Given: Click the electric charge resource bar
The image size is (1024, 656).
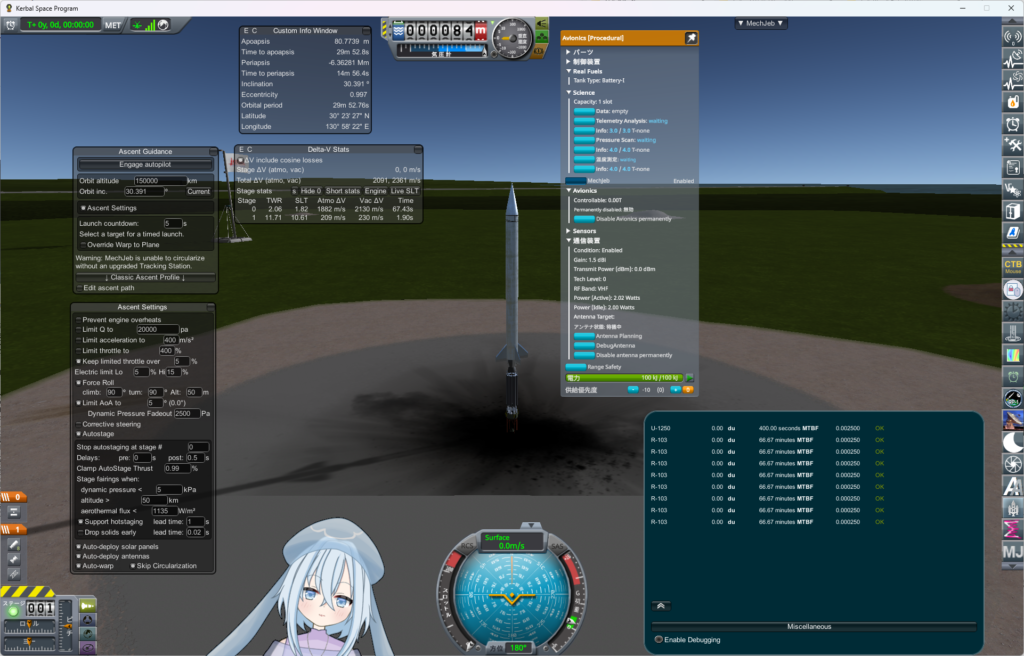Looking at the screenshot, I should coord(623,379).
